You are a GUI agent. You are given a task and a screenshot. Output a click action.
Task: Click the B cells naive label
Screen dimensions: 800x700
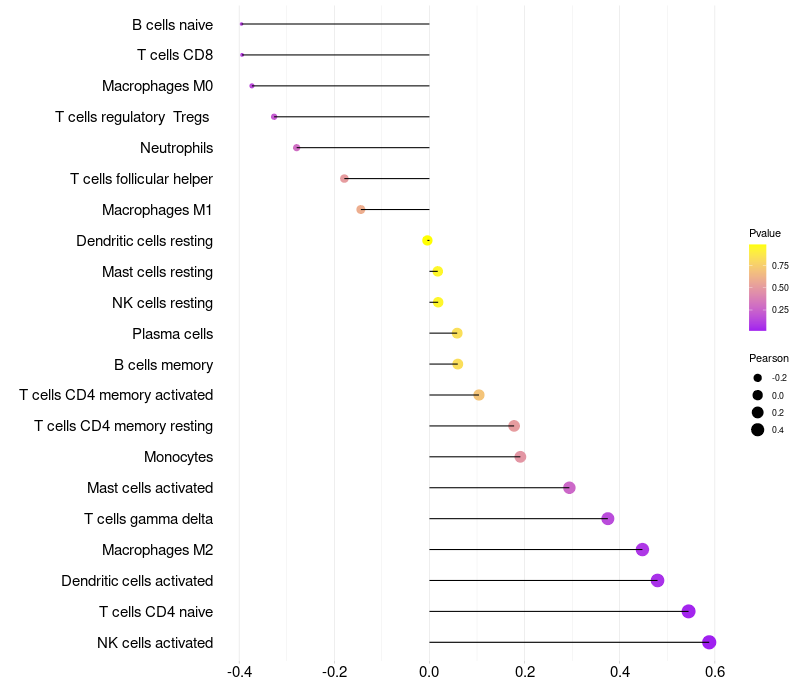tap(172, 24)
